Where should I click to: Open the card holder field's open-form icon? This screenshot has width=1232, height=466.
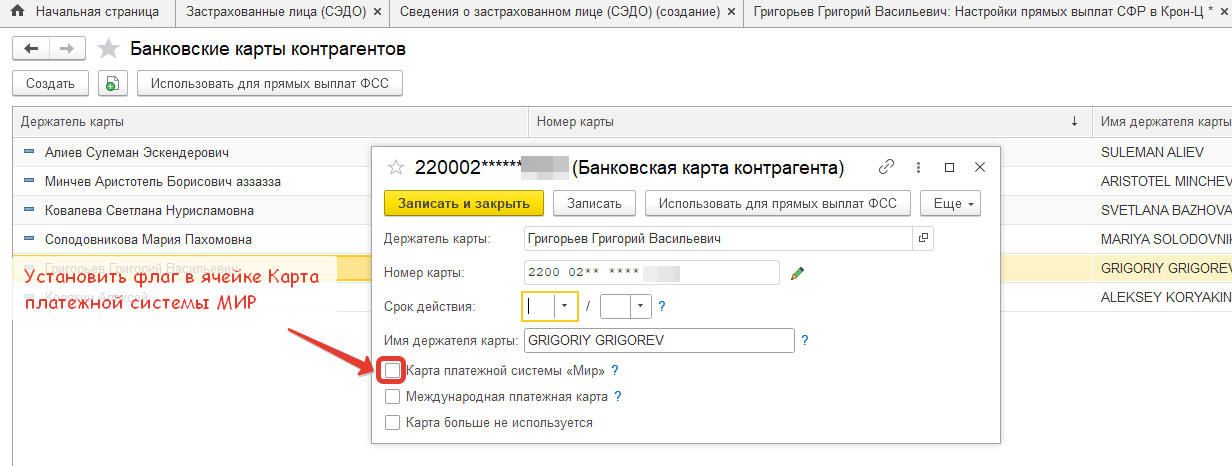pos(923,239)
